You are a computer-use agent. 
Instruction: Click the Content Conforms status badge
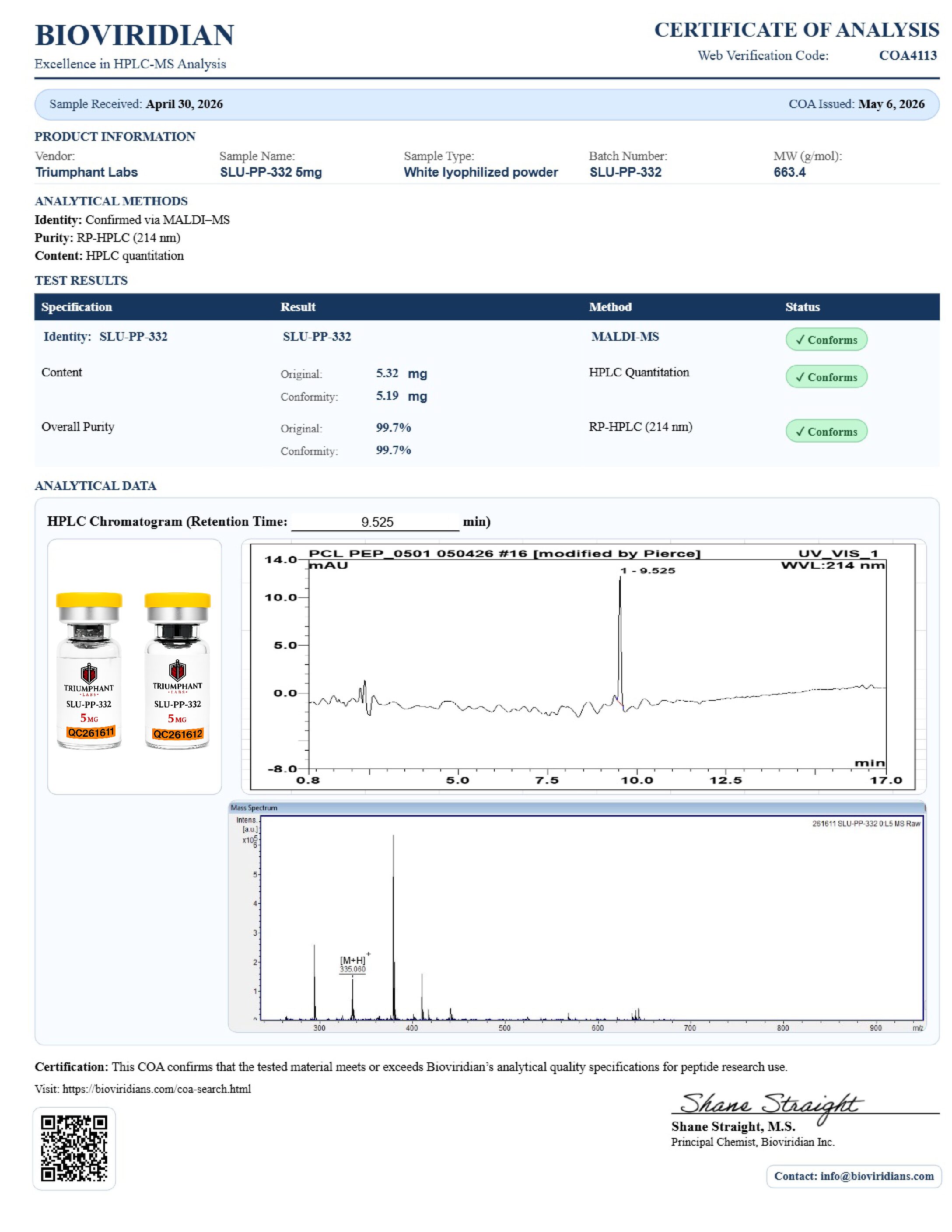[826, 377]
